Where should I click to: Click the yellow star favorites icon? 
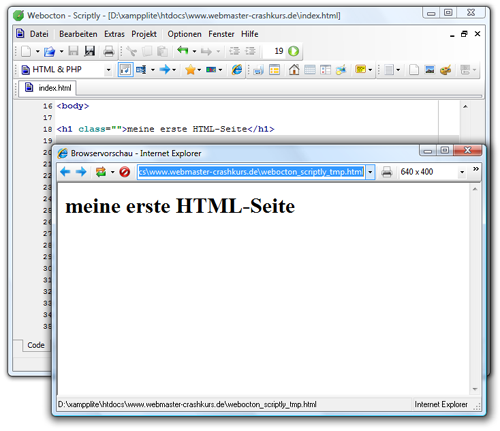(x=190, y=70)
